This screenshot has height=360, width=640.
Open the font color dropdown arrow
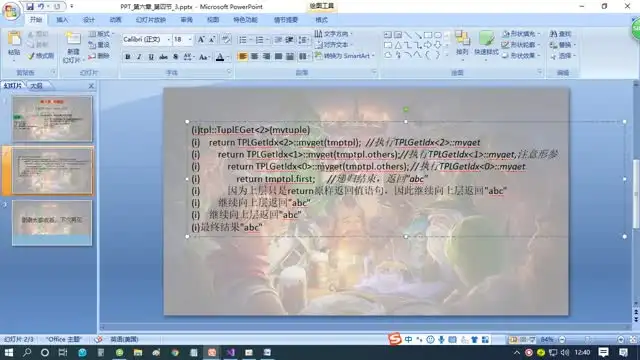[228, 57]
